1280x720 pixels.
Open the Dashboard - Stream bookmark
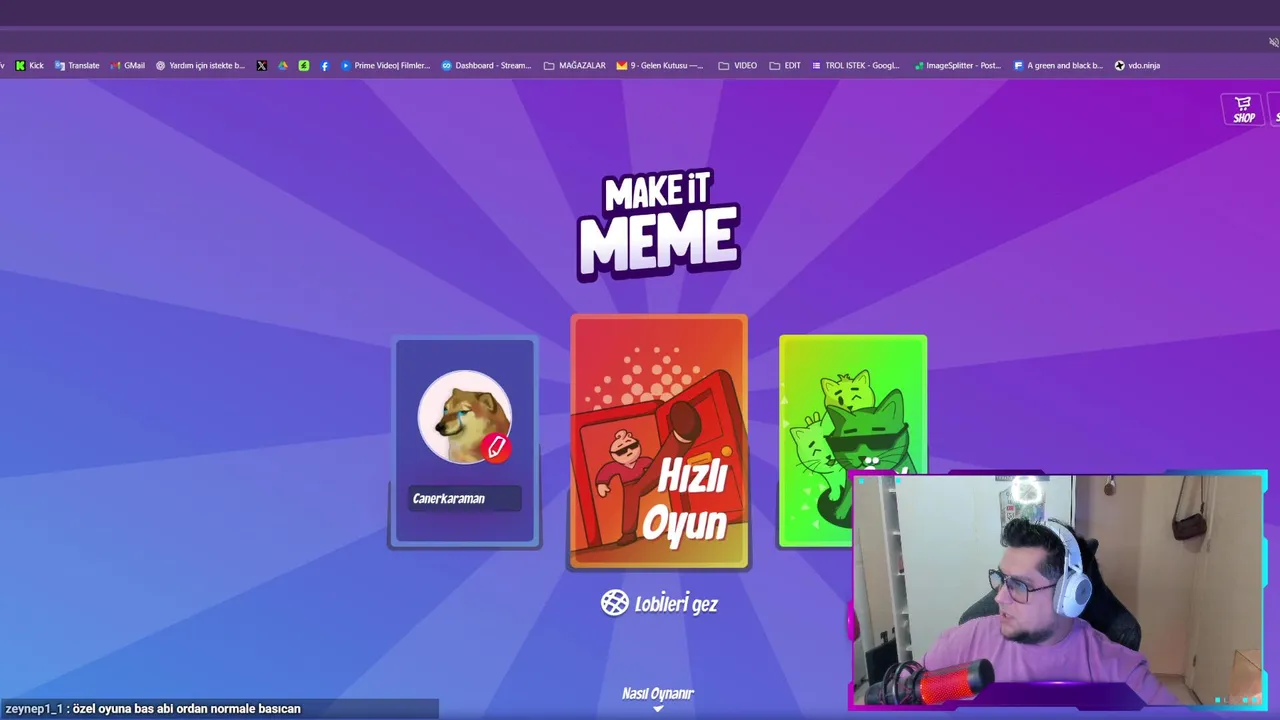[486, 65]
